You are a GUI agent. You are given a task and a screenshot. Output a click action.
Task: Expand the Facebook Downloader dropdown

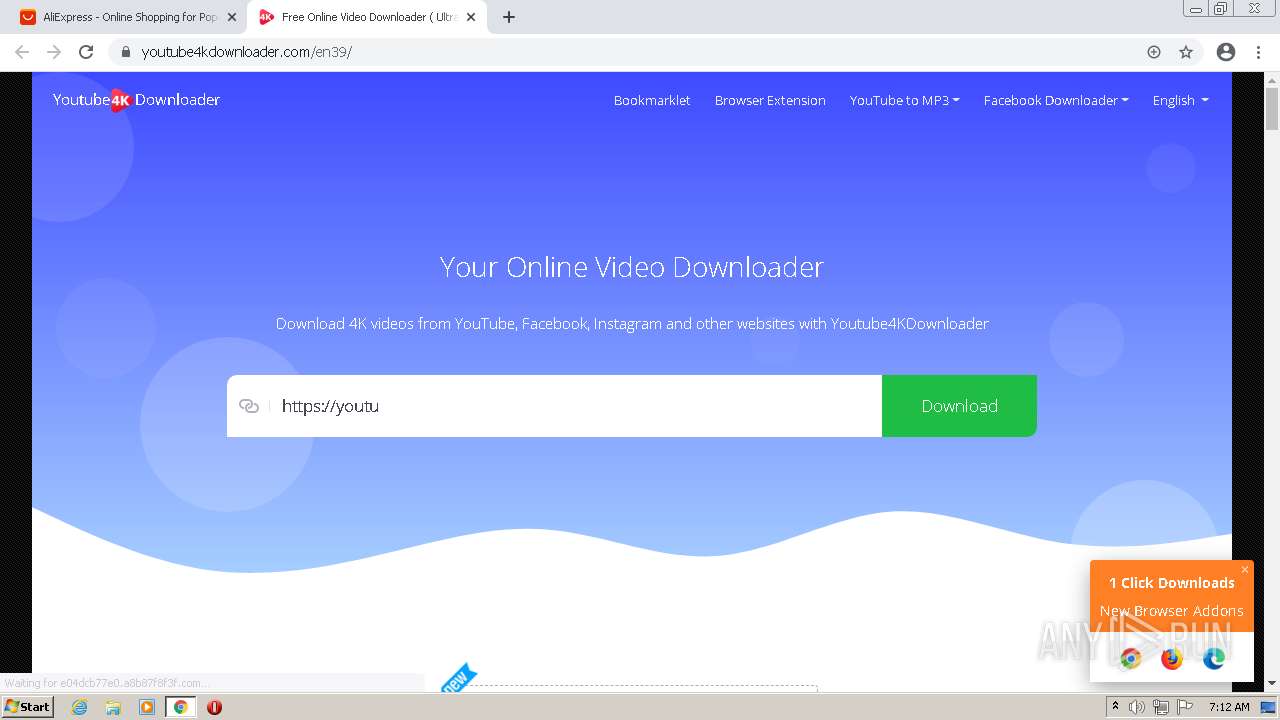(1056, 100)
